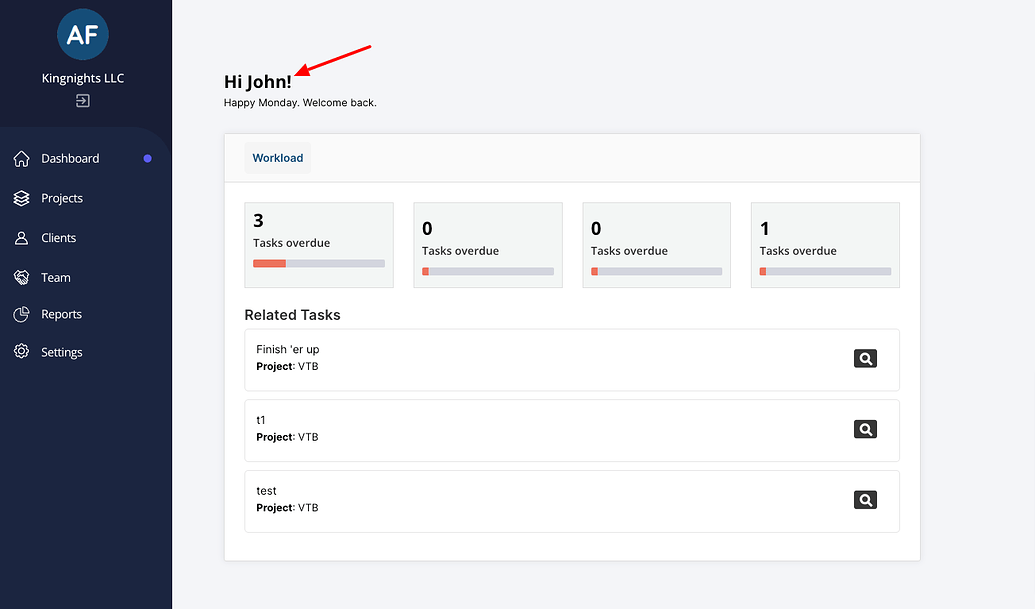1035x609 pixels.
Task: Click the Kingnights LLC company name
Action: [83, 78]
